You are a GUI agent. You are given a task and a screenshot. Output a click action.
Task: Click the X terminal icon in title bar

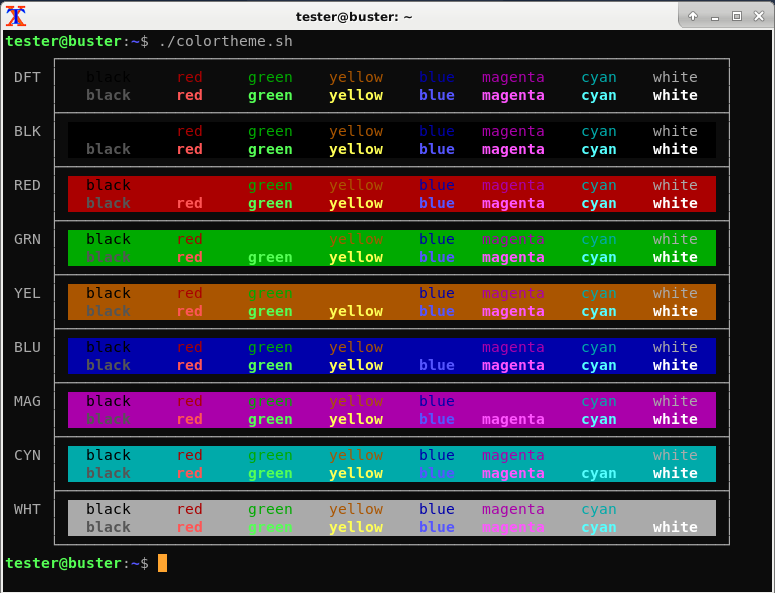point(16,15)
